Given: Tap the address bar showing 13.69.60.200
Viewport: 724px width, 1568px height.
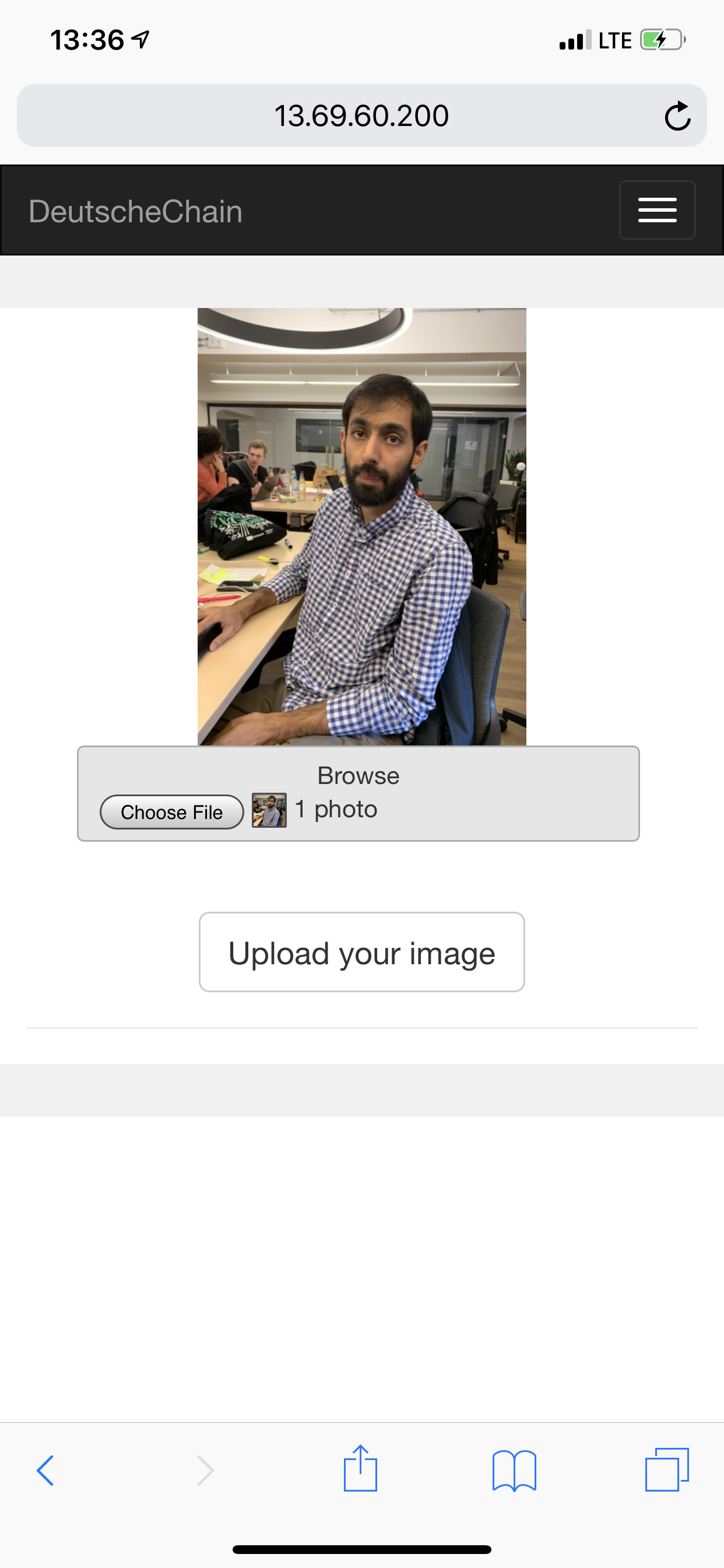Looking at the screenshot, I should click(x=361, y=116).
